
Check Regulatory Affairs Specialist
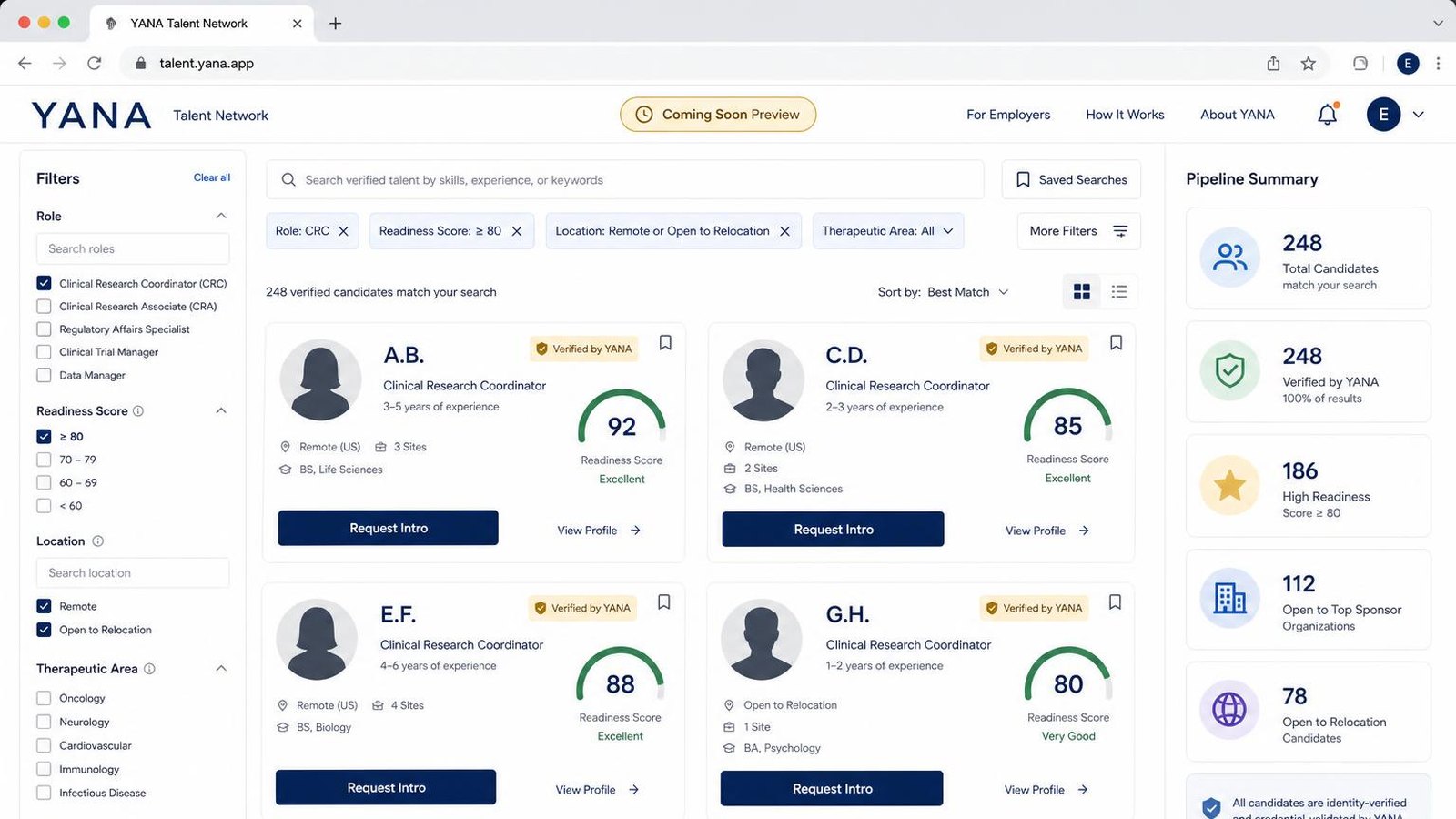44,329
